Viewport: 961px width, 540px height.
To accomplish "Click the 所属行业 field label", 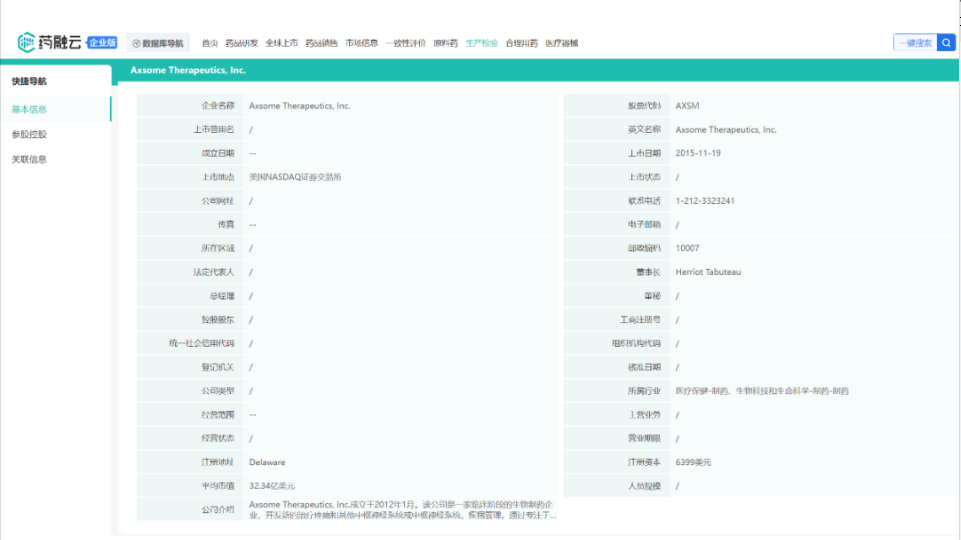I will 644,391.
